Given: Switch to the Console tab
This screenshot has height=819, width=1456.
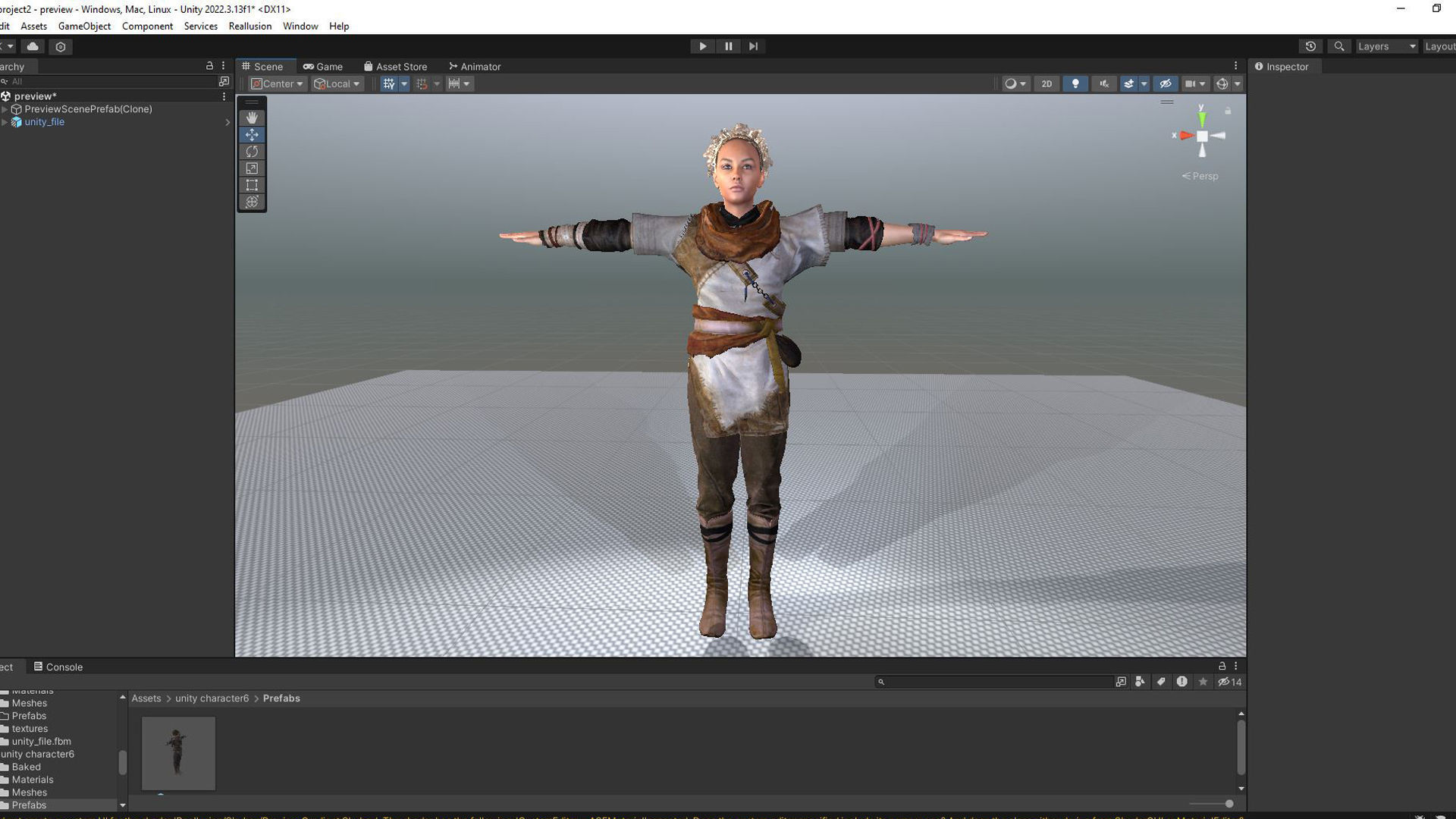Looking at the screenshot, I should [x=58, y=667].
